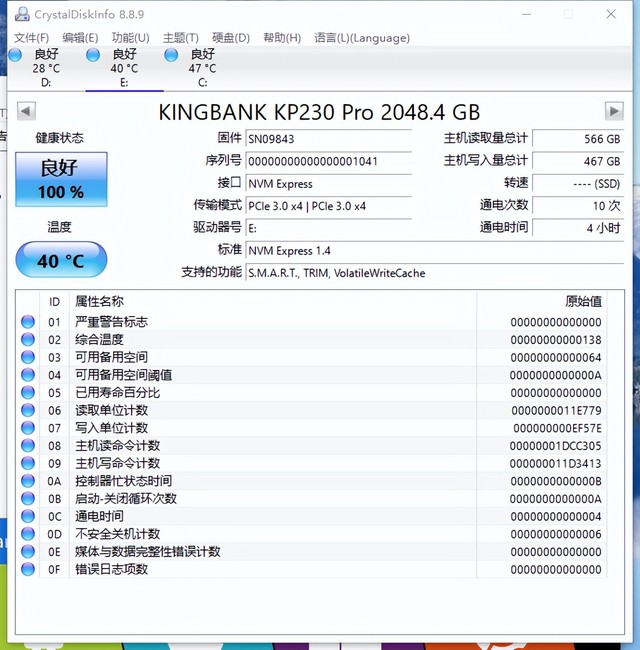Screen dimensions: 640x650
Task: Click host reads total value 566 GB
Action: tap(578, 139)
